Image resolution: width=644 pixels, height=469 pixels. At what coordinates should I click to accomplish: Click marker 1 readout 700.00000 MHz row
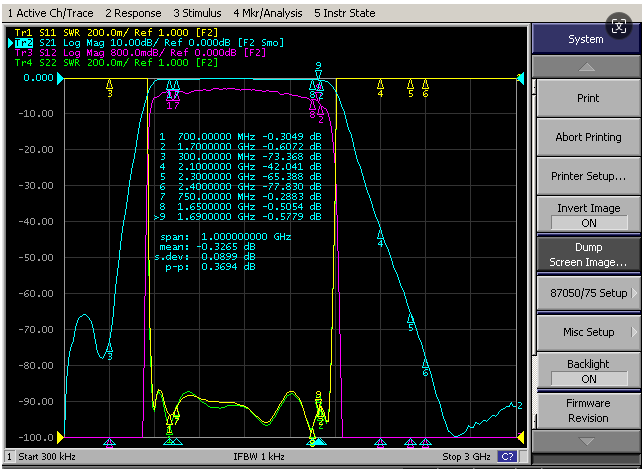(x=241, y=137)
